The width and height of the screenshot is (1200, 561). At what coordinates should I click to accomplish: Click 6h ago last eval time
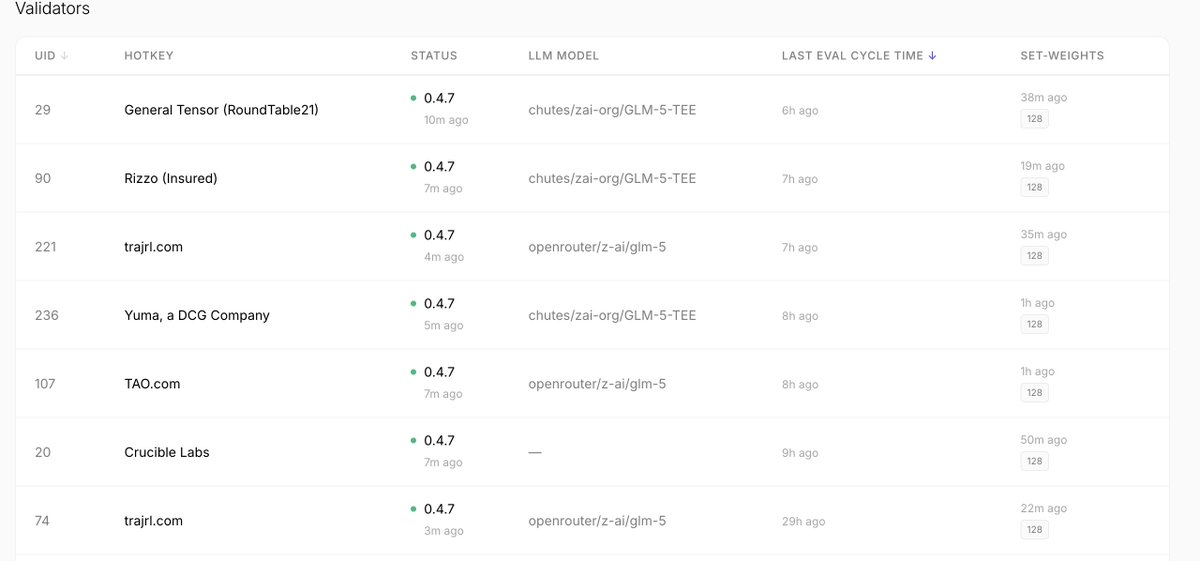click(x=800, y=111)
